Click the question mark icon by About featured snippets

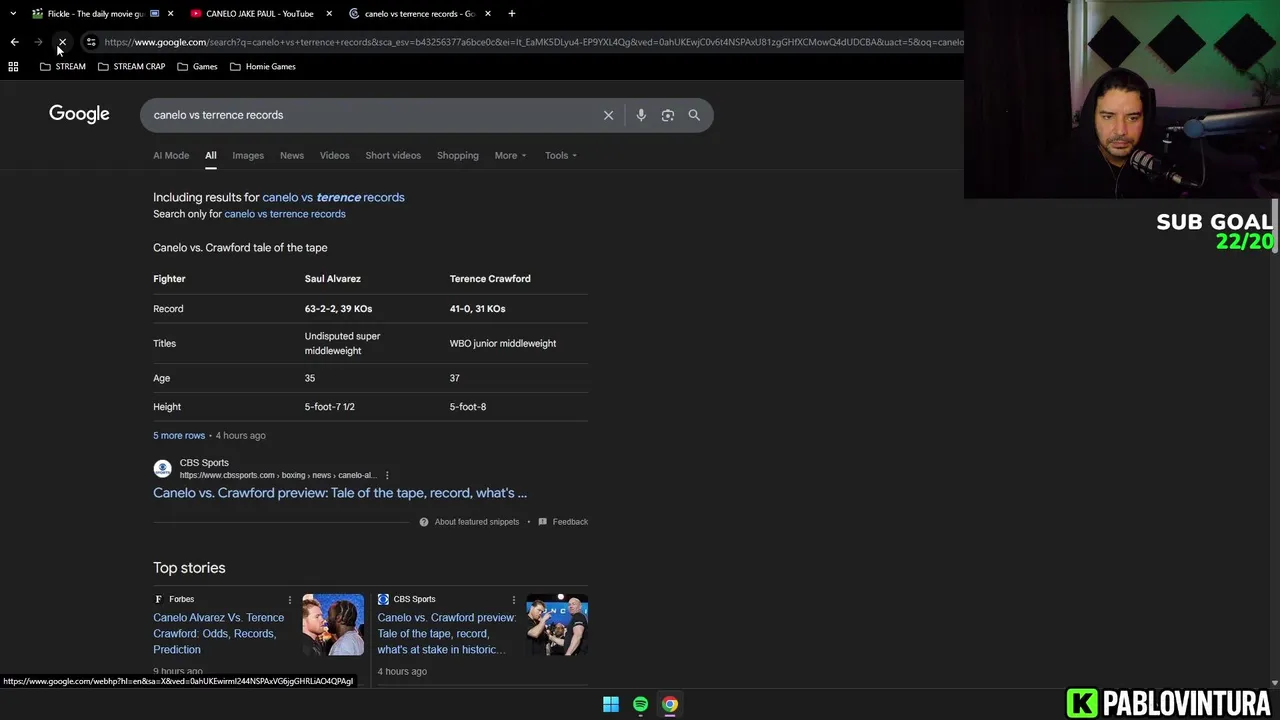click(424, 522)
